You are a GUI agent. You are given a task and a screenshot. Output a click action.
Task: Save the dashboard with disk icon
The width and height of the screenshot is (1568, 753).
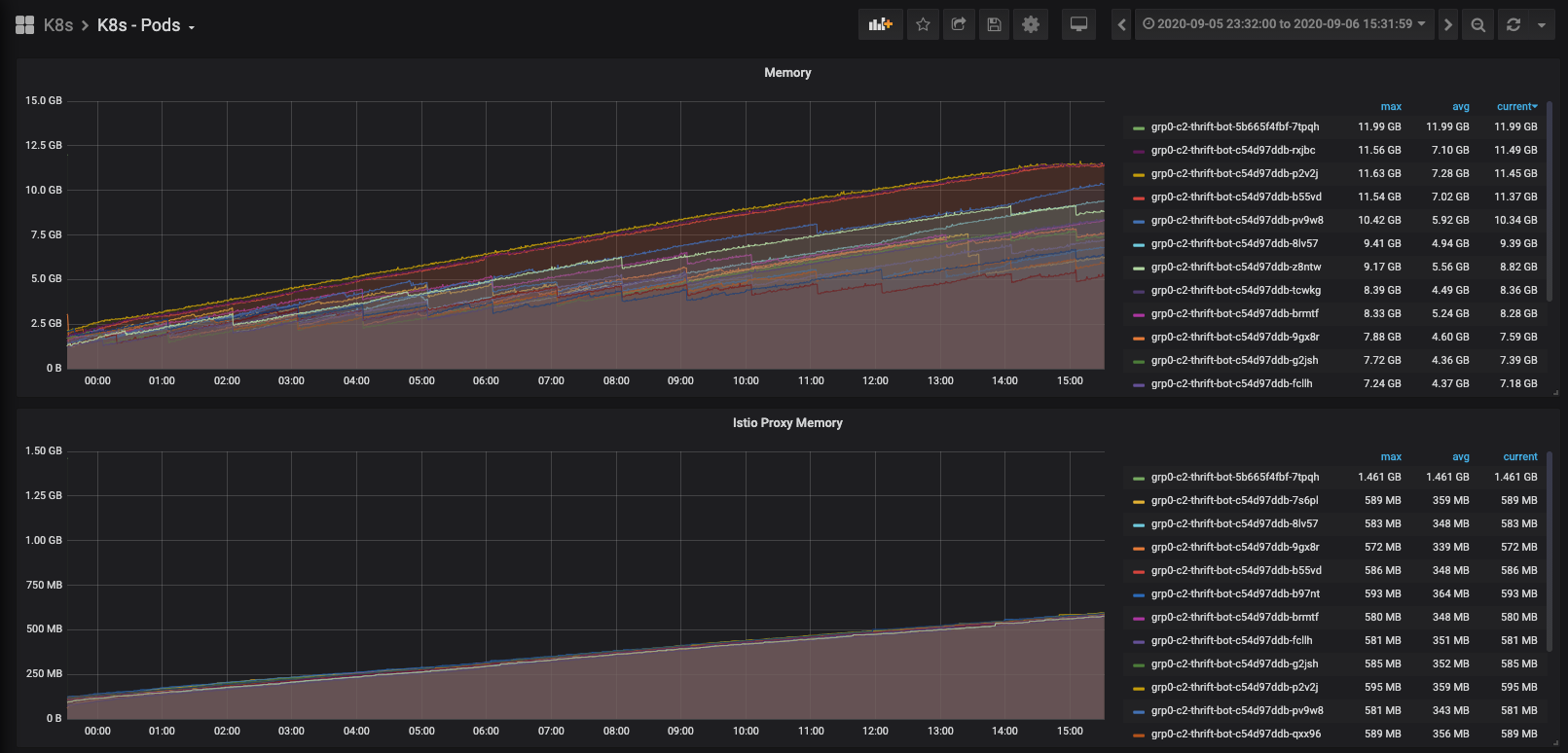[994, 24]
